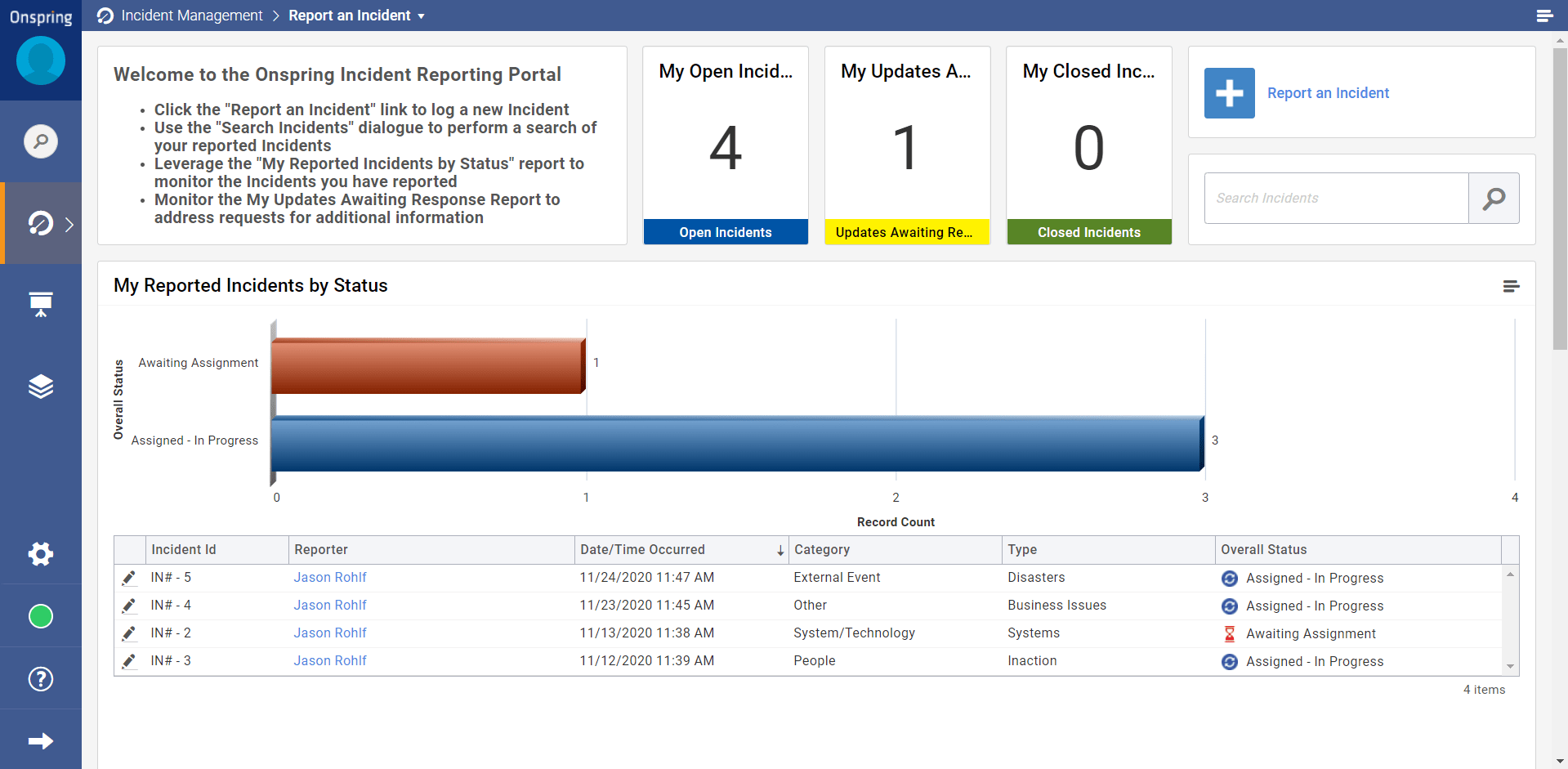Open the settings gear in sidebar
The height and width of the screenshot is (769, 1568).
pos(41,554)
